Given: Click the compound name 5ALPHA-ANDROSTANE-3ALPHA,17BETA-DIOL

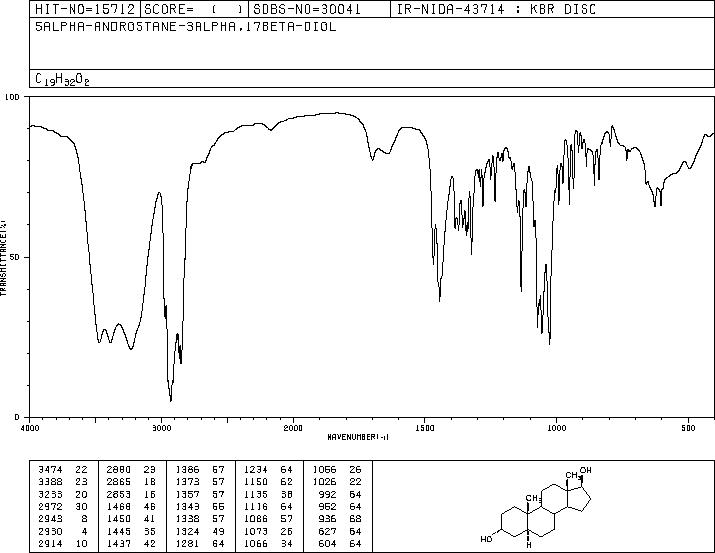Looking at the screenshot, I should pos(186,27).
